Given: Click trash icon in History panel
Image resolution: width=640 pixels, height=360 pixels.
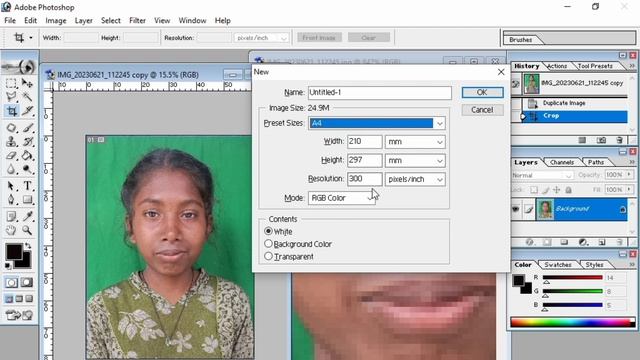Looking at the screenshot, I should tap(620, 140).
